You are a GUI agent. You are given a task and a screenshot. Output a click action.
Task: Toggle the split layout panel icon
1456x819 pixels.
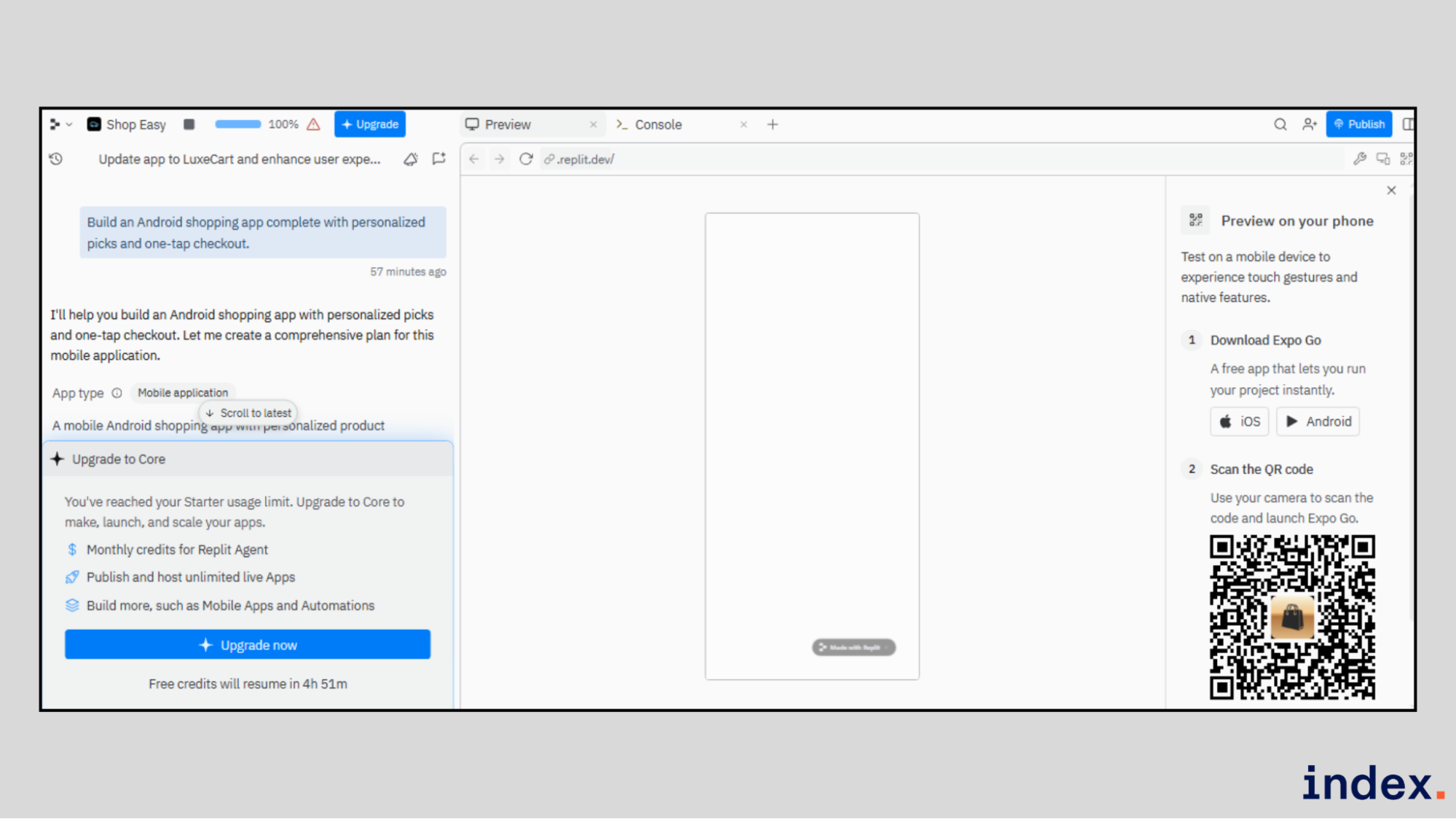point(1408,124)
